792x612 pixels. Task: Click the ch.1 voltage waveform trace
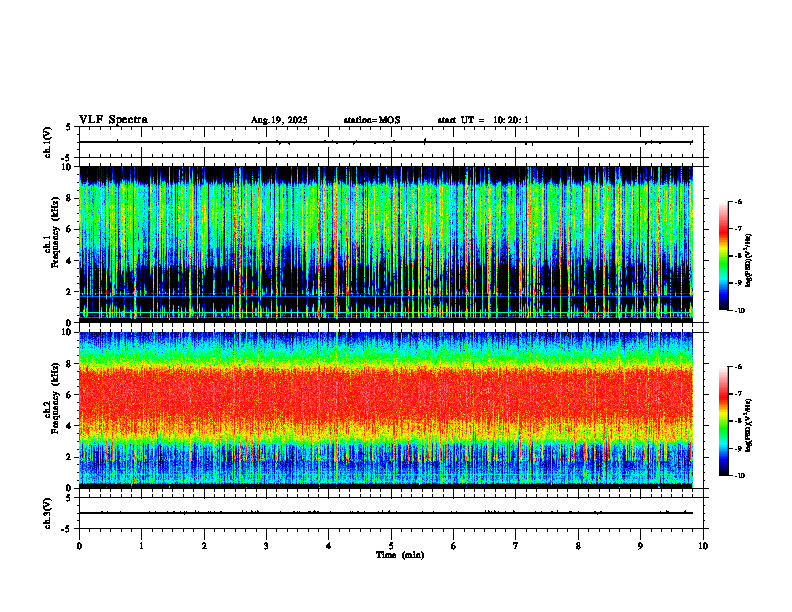[386, 142]
